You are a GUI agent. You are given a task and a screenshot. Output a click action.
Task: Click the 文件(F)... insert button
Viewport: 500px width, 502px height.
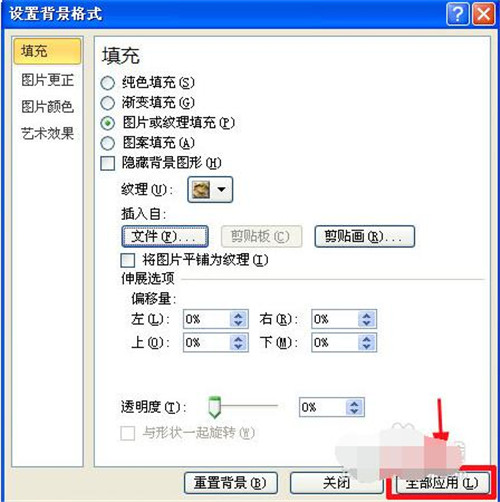point(165,237)
